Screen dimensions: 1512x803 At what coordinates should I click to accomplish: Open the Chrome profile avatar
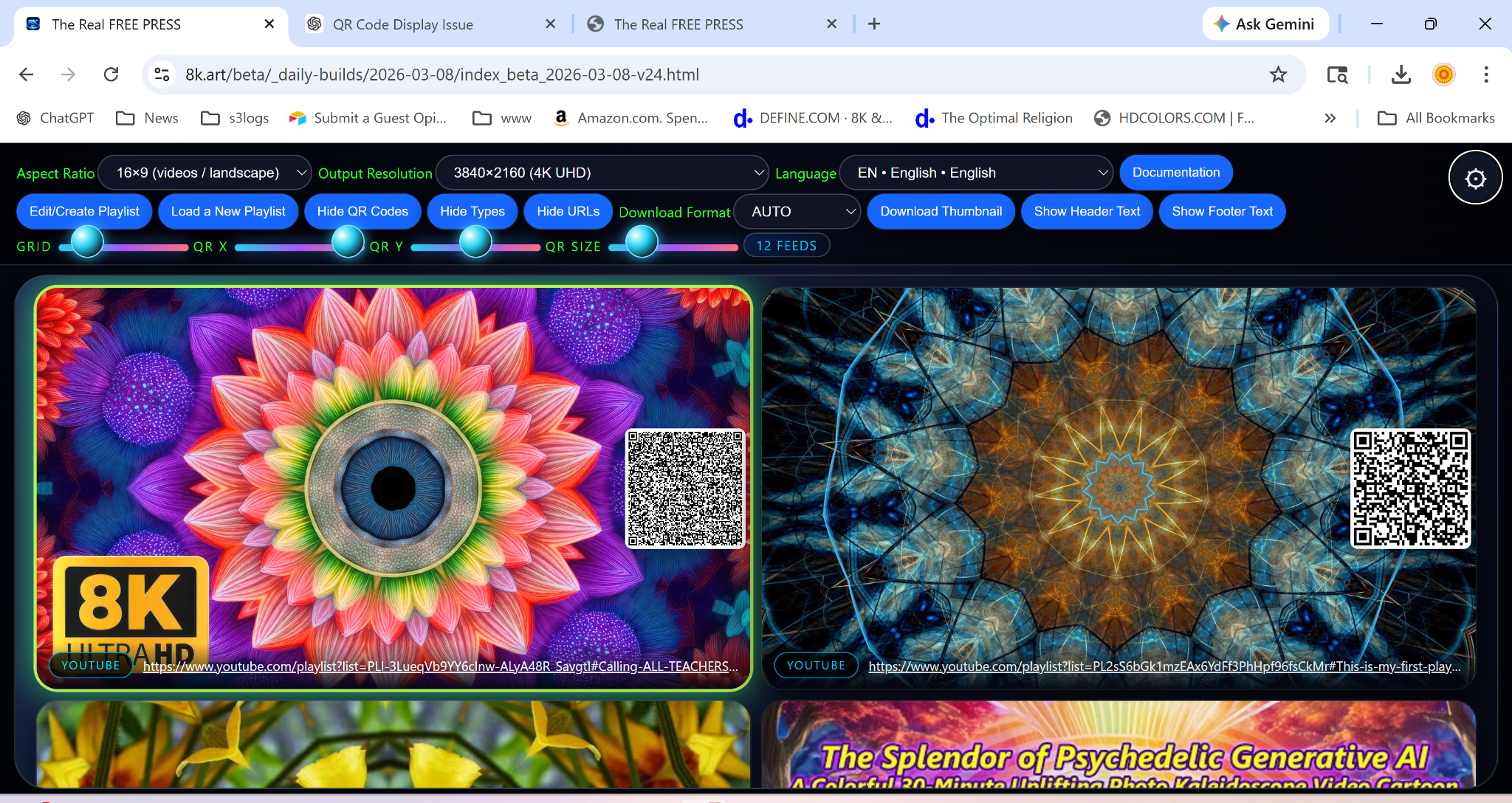click(1443, 75)
